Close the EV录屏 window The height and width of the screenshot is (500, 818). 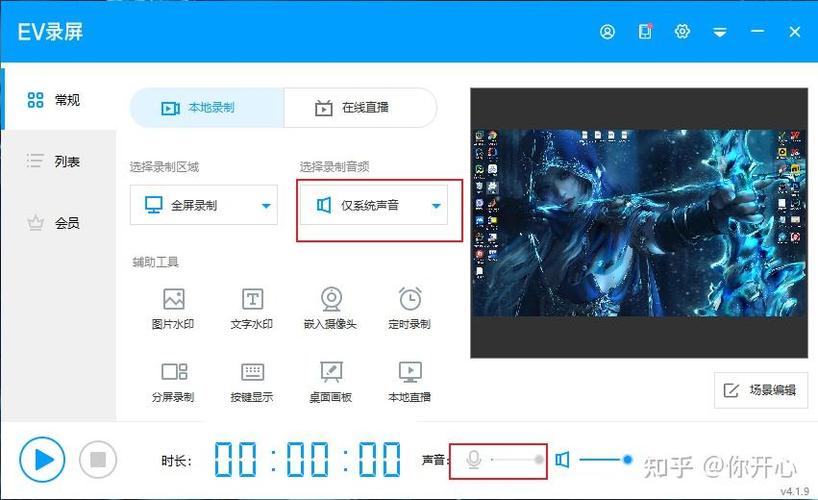[x=795, y=32]
